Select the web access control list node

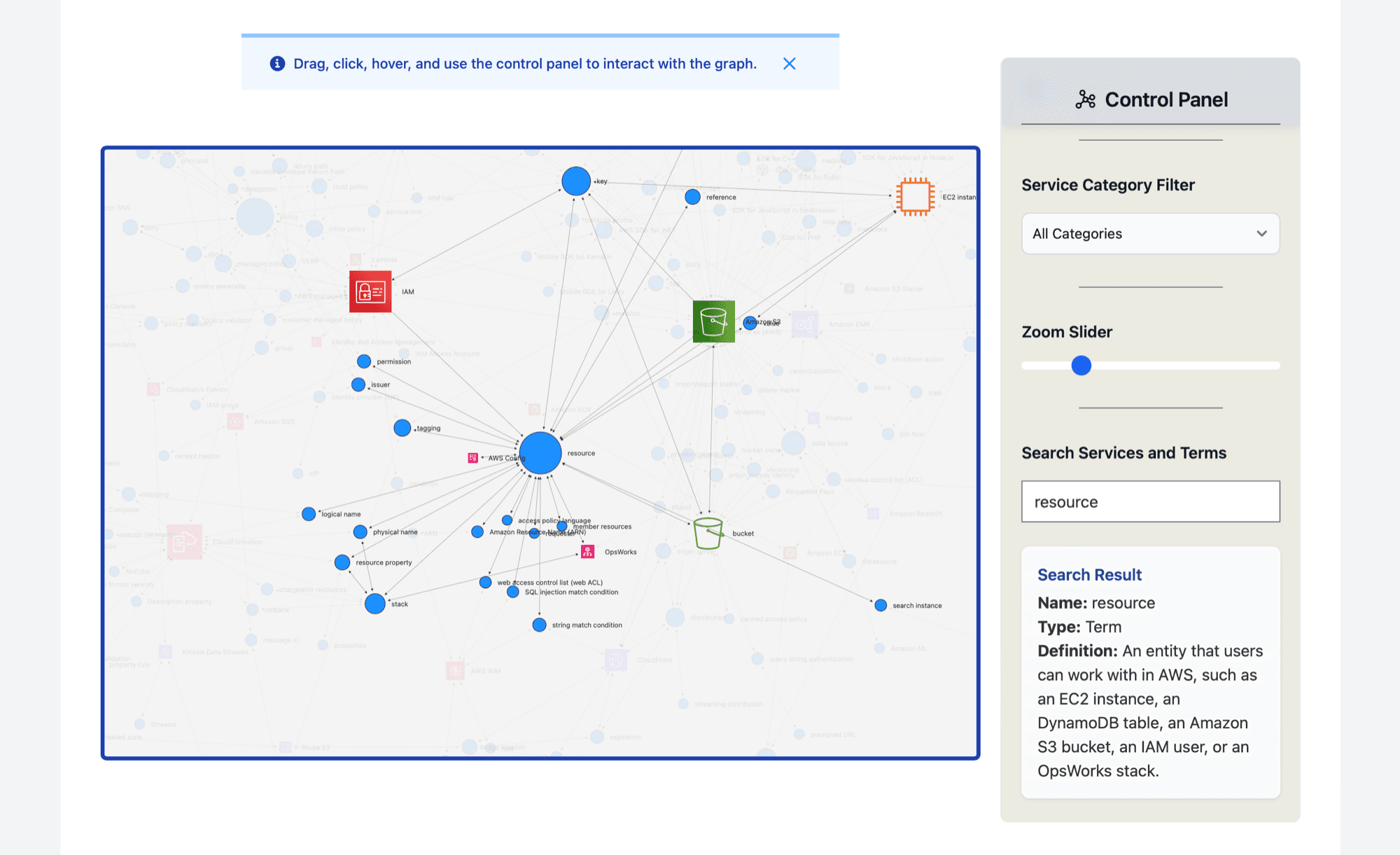[x=485, y=582]
